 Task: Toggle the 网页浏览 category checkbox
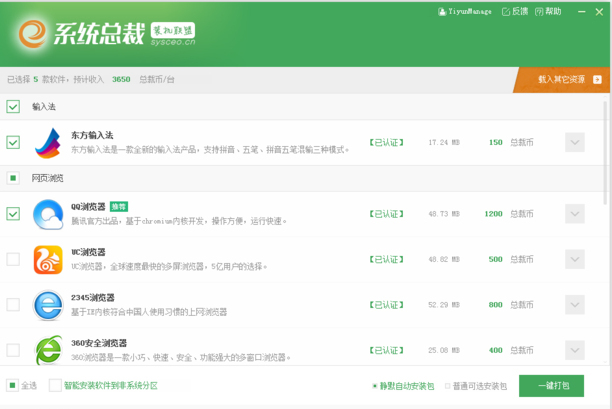point(13,178)
